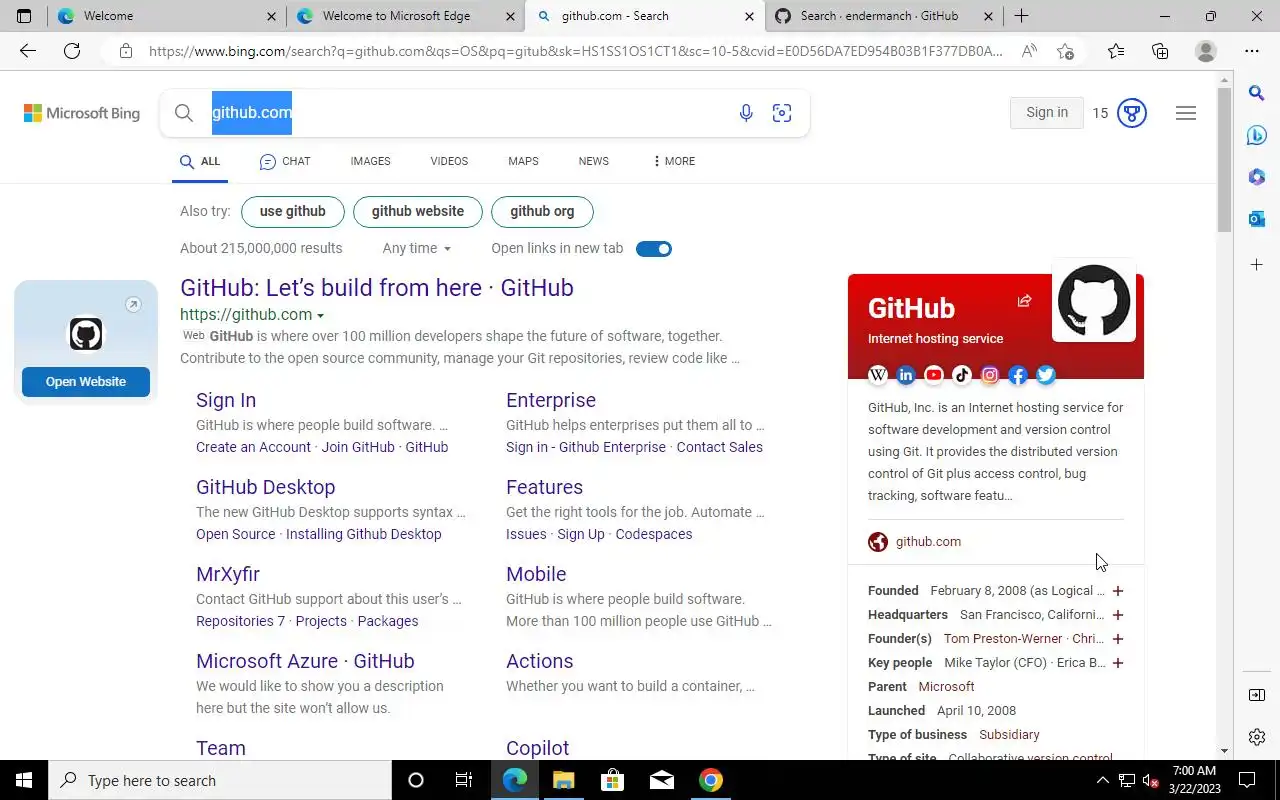Launch Google Chrome from the taskbar

[x=711, y=780]
